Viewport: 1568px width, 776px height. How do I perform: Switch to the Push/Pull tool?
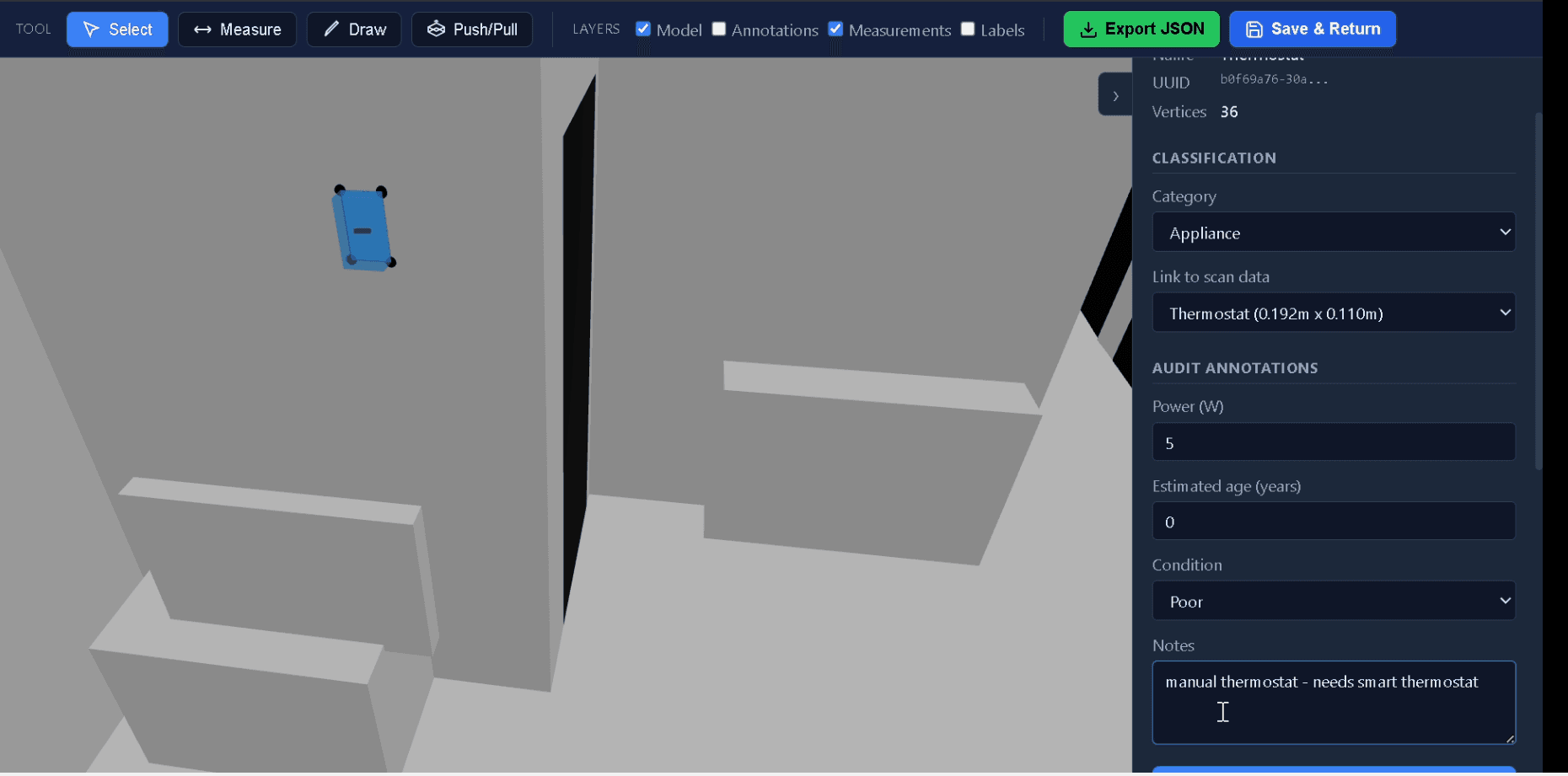[471, 29]
